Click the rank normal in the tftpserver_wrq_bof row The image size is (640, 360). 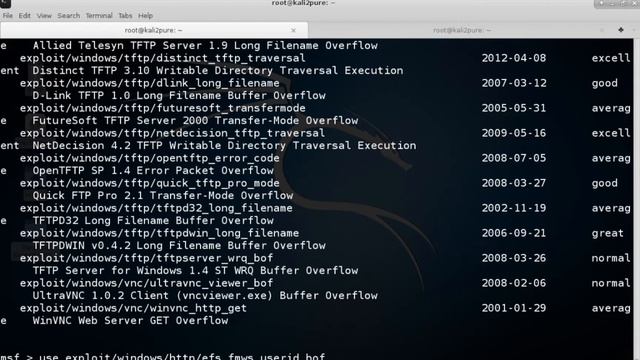[611, 258]
